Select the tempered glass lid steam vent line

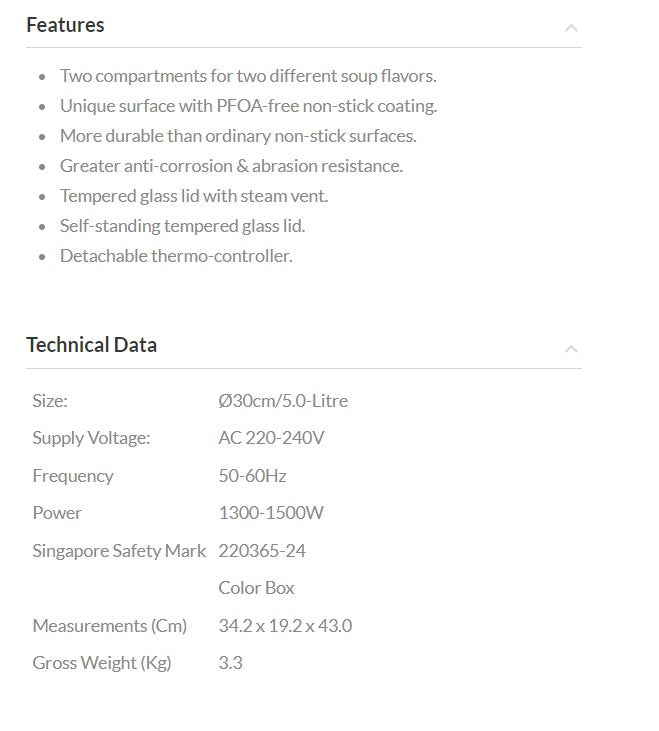194,196
